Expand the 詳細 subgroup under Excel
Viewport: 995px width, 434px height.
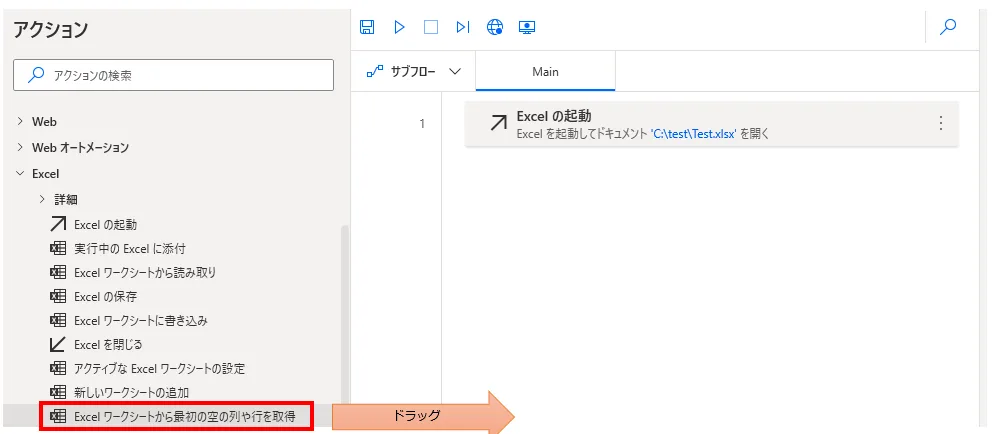pos(64,199)
